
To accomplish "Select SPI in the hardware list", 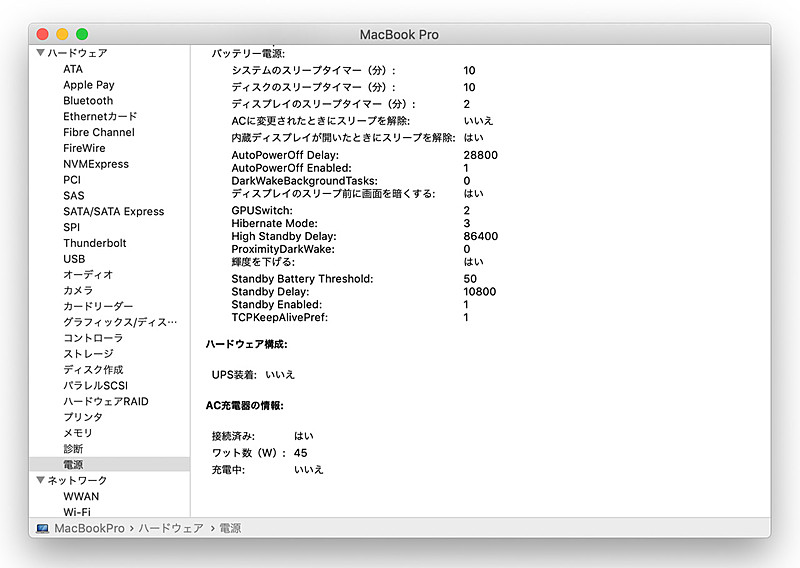I will [71, 227].
